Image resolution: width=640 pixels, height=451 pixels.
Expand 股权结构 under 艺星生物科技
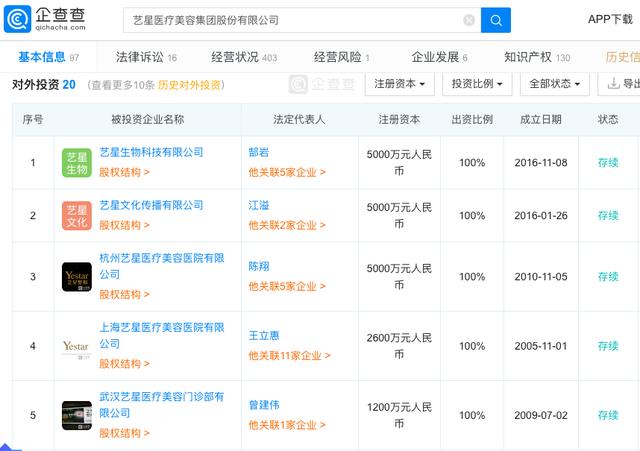click(x=124, y=172)
